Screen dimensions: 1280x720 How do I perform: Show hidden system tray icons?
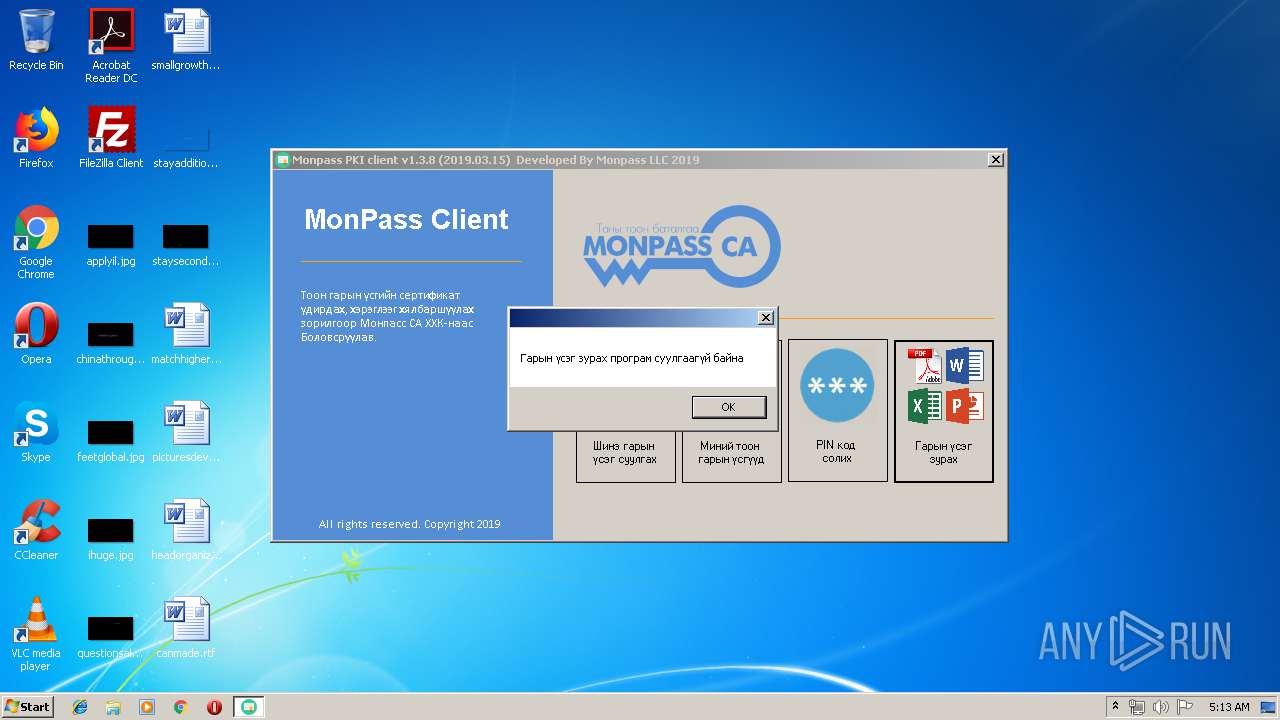coord(1115,707)
